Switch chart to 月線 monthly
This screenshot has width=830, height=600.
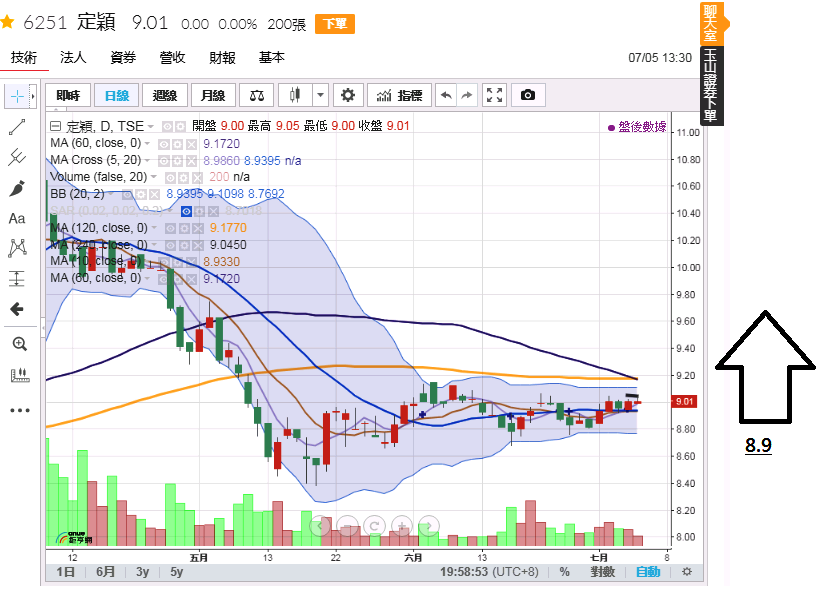[x=213, y=96]
